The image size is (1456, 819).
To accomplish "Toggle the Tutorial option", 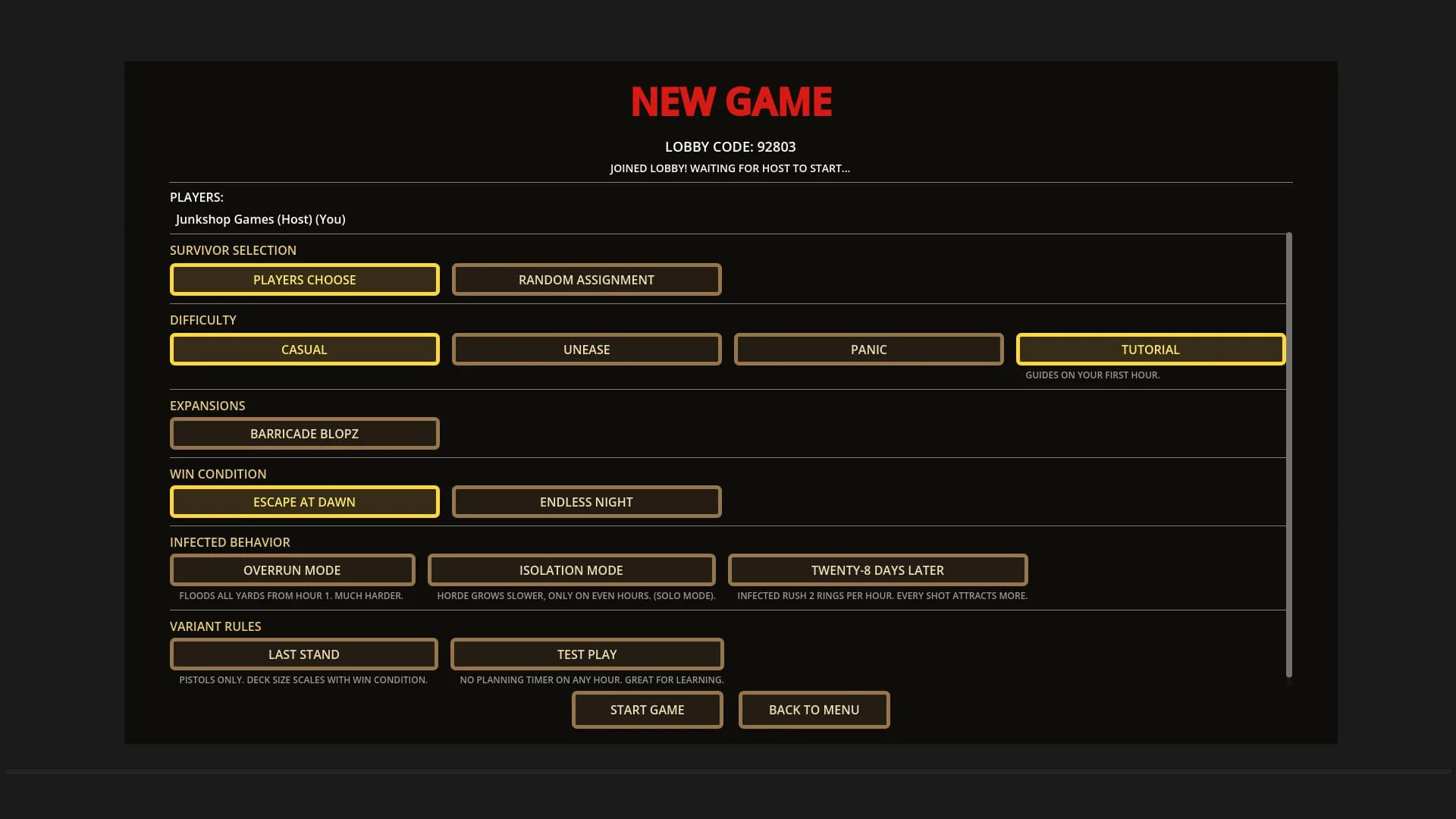I will (1150, 350).
